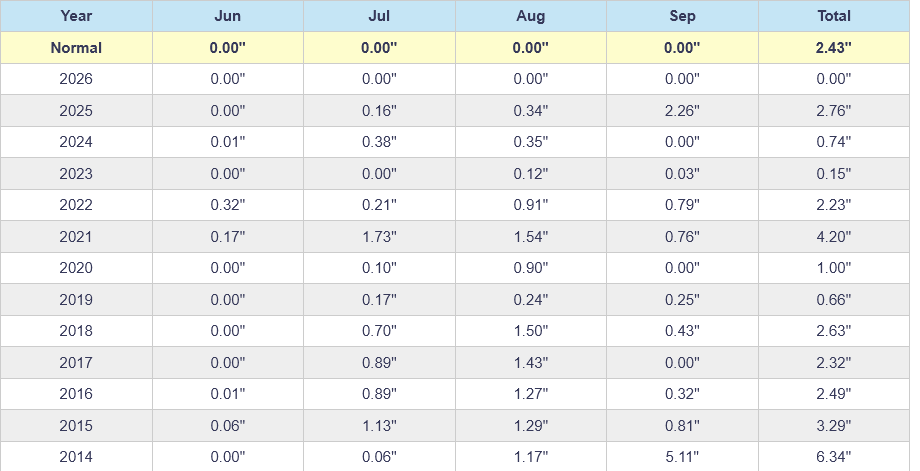Image resolution: width=920 pixels, height=471 pixels.
Task: Click the Jul column header
Action: 379,16
